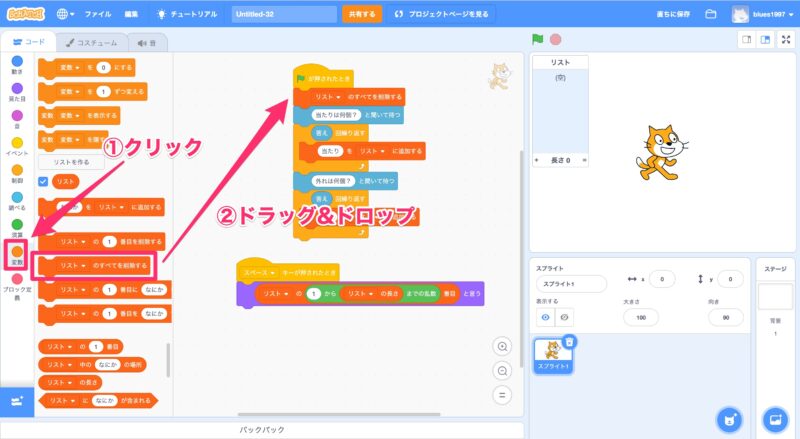Screen dimensions: 800x439
Task: Open the language globe dropdown
Action: coord(66,15)
